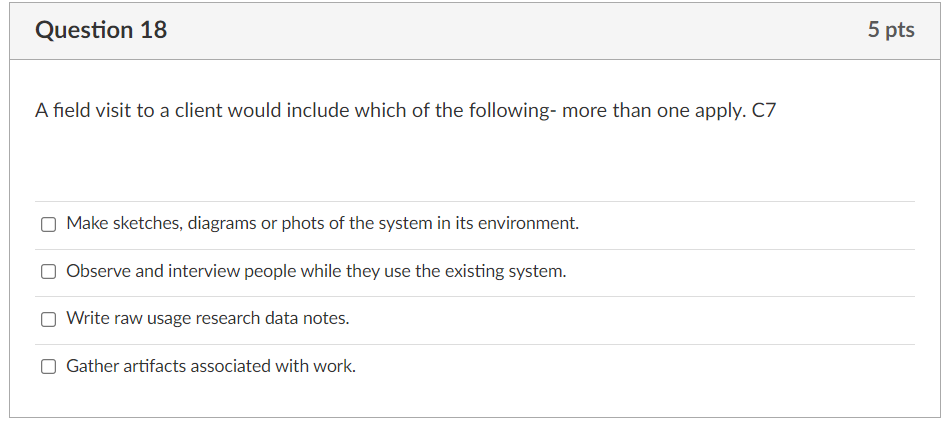
Task: Click the 'Question 18' heading
Action: click(101, 30)
